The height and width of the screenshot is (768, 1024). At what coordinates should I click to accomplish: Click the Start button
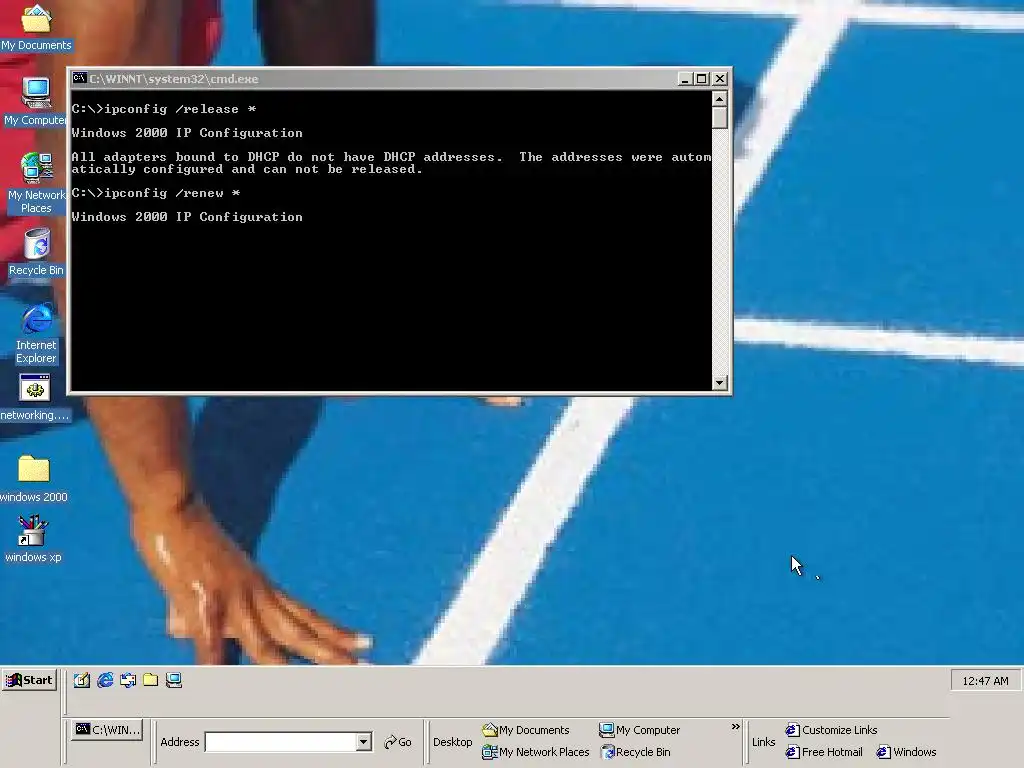(x=29, y=680)
